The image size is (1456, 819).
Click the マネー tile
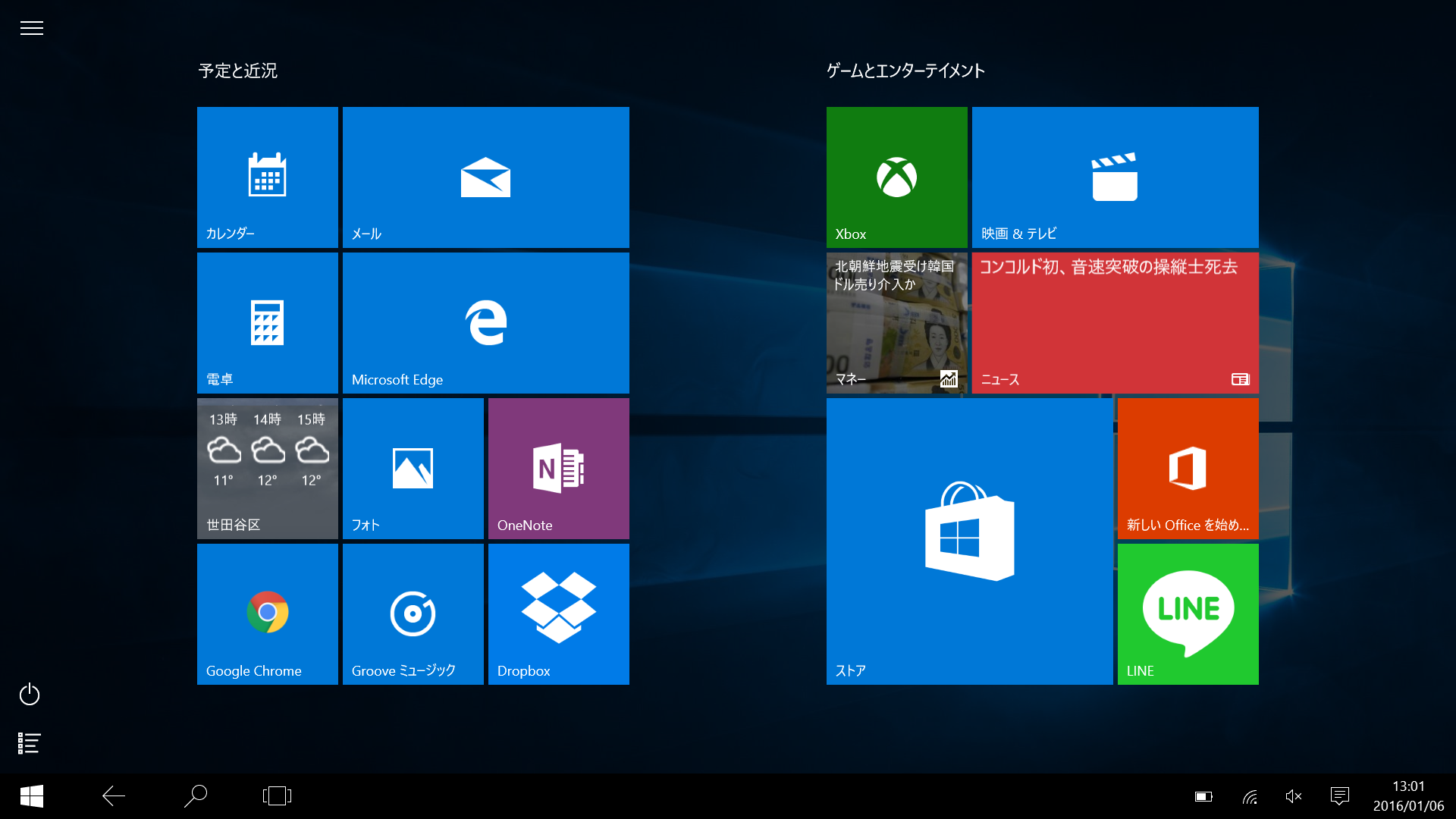click(x=896, y=320)
